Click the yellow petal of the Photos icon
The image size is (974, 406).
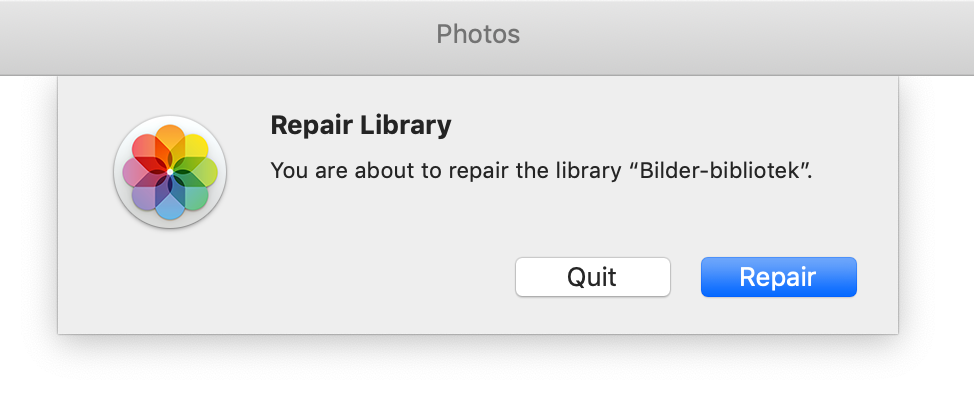tap(192, 149)
